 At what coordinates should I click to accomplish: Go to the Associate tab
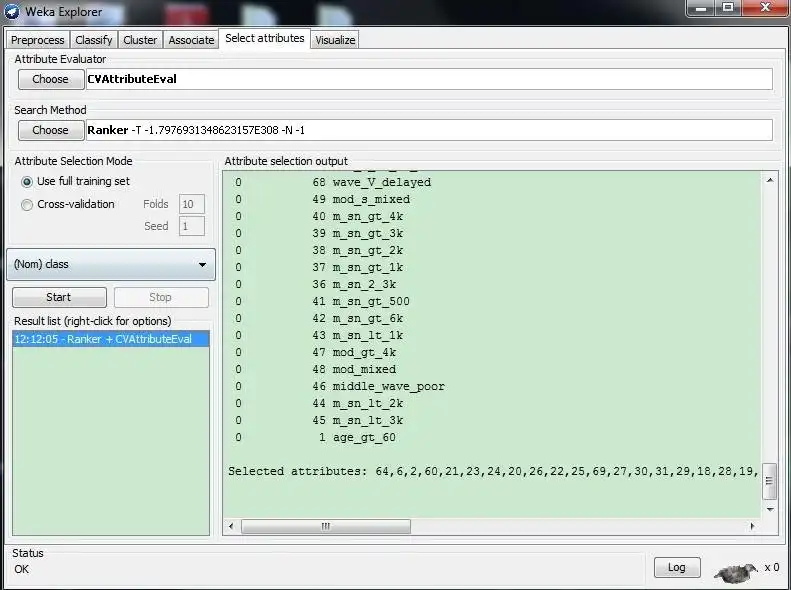click(191, 40)
